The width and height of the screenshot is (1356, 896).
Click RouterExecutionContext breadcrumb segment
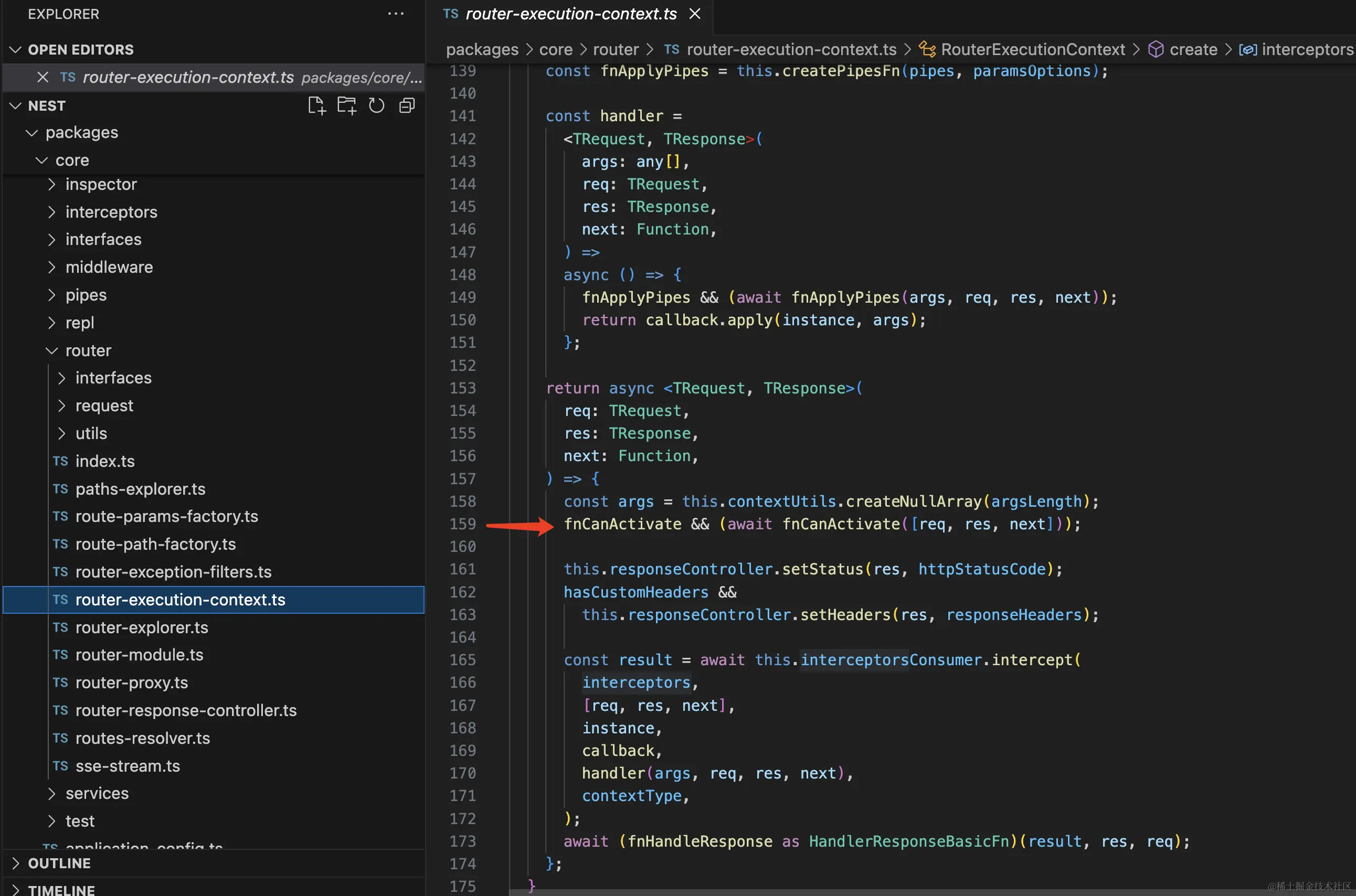tap(1032, 50)
